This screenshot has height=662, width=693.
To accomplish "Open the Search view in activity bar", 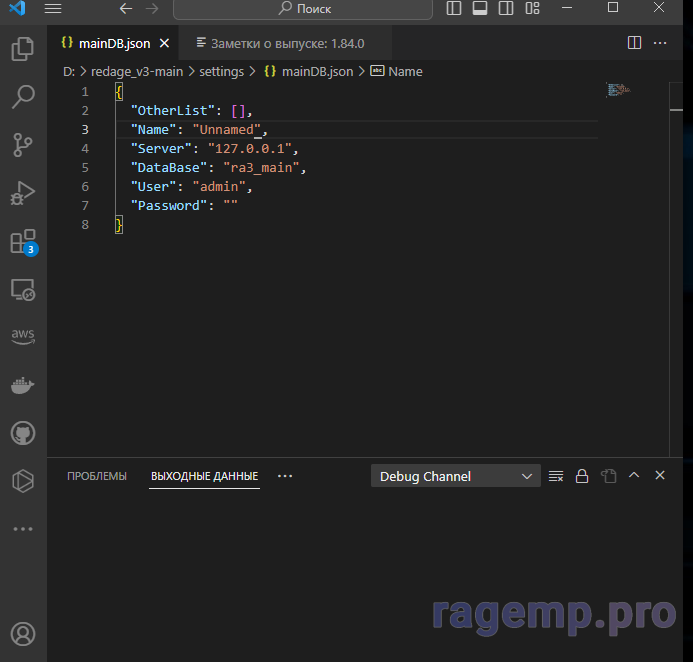I will pyautogui.click(x=22, y=97).
